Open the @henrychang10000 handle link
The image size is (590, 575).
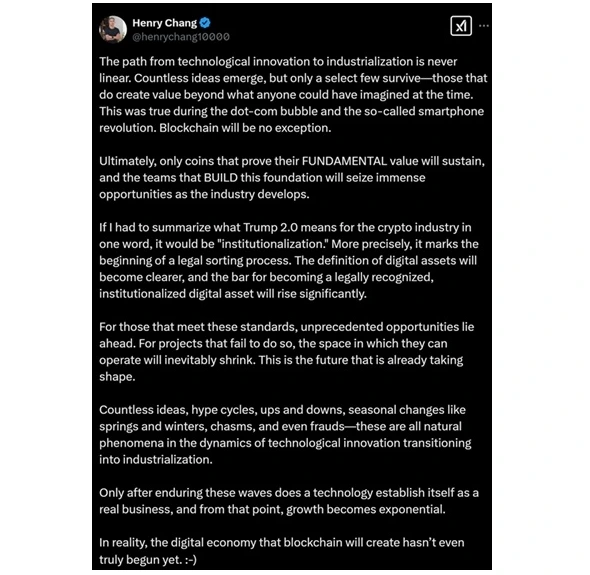tap(181, 37)
